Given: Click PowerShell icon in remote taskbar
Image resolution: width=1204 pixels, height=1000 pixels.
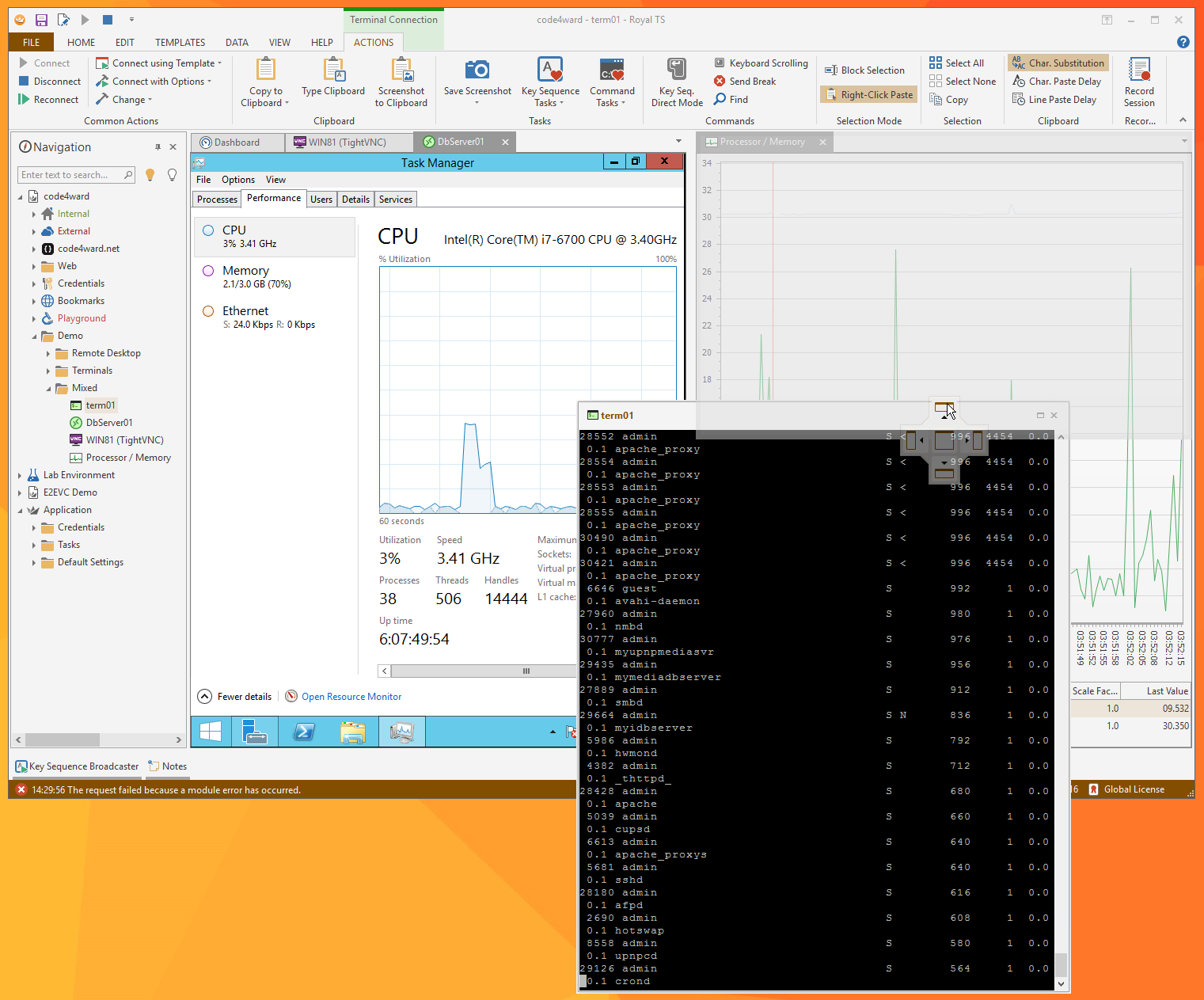Looking at the screenshot, I should [304, 732].
